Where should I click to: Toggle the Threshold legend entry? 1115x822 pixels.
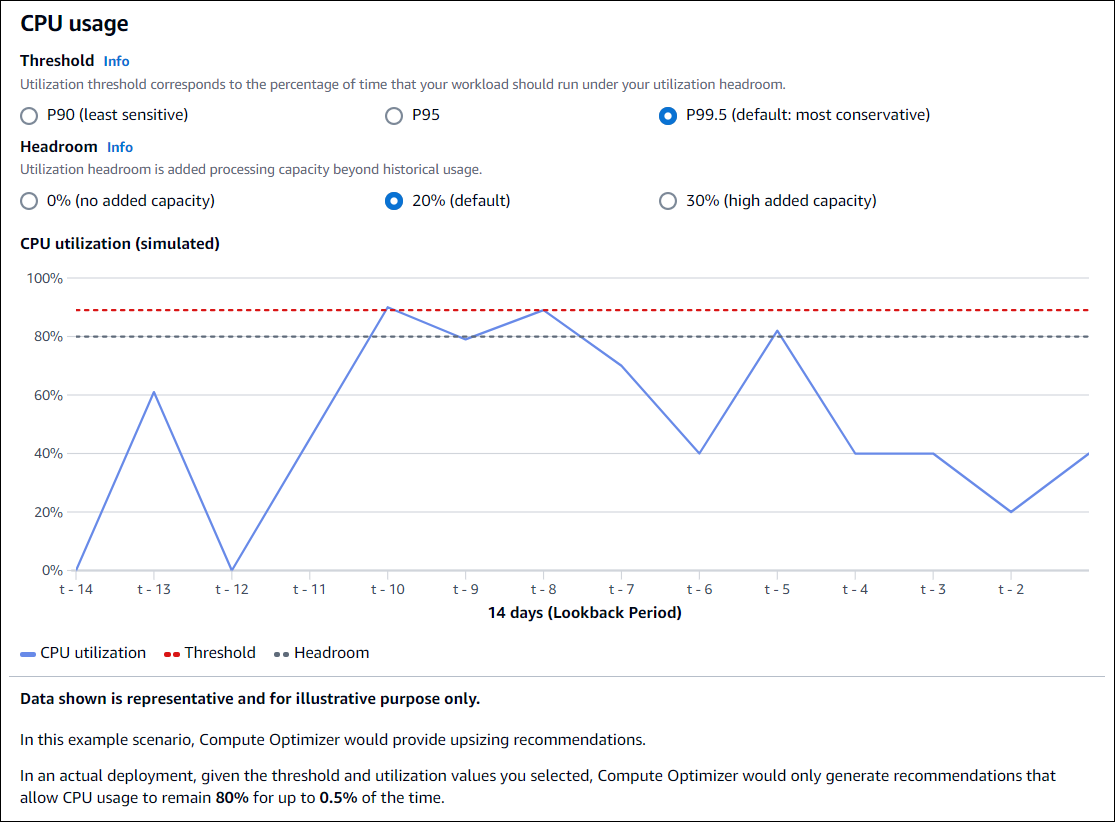tap(220, 652)
